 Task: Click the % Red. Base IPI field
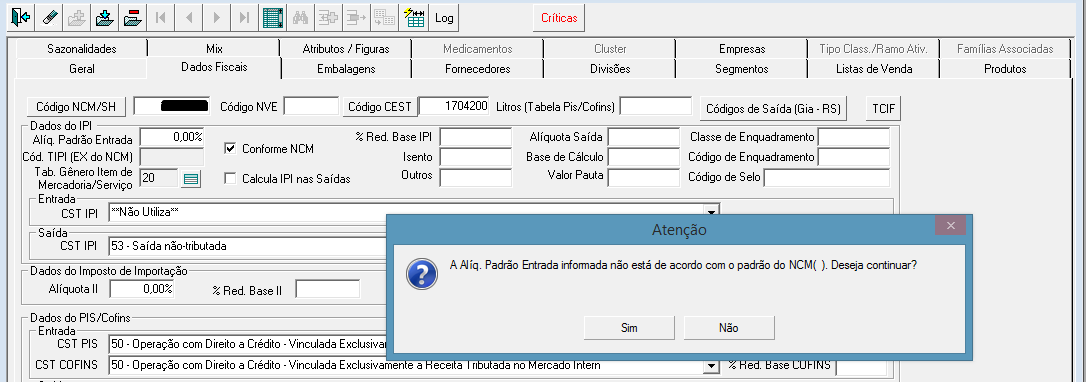[x=476, y=137]
